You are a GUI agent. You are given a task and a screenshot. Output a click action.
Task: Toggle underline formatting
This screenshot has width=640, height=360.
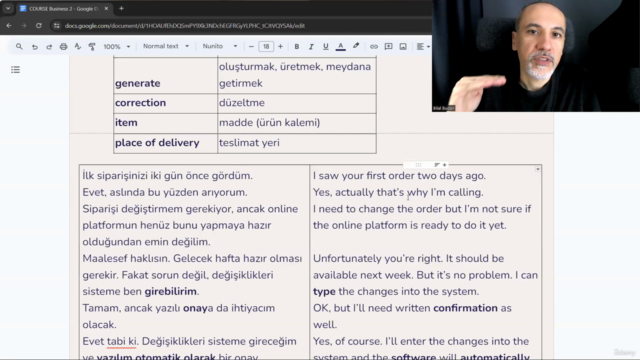click(325, 47)
